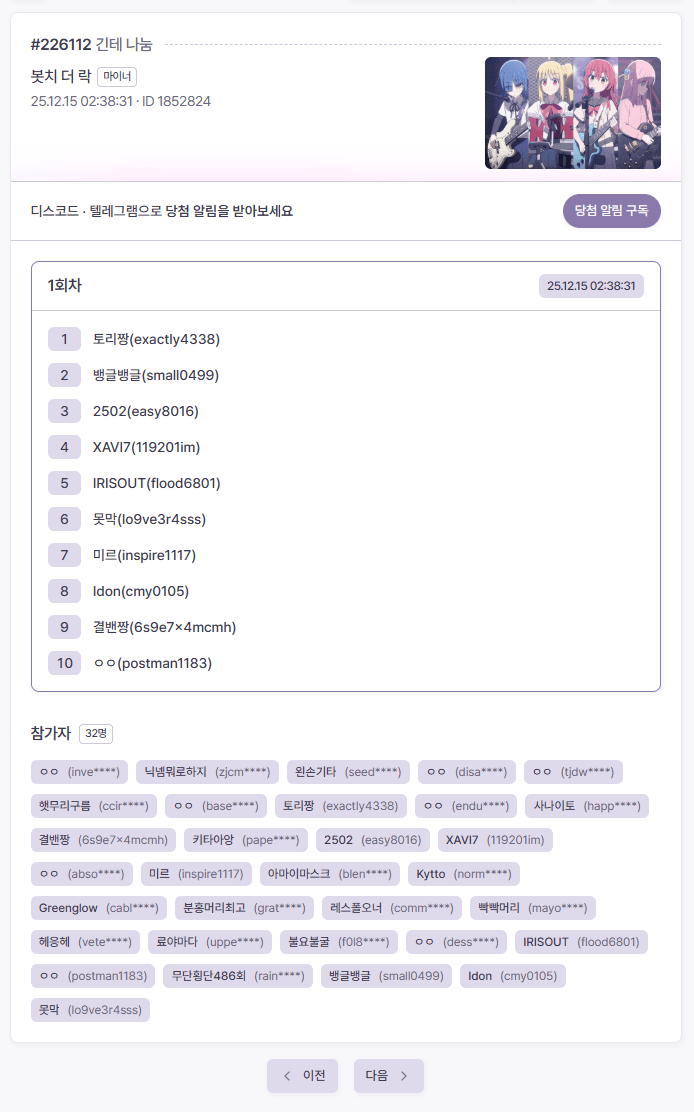694x1112 pixels.
Task: Click the 32명 participant count badge
Action: 96,734
